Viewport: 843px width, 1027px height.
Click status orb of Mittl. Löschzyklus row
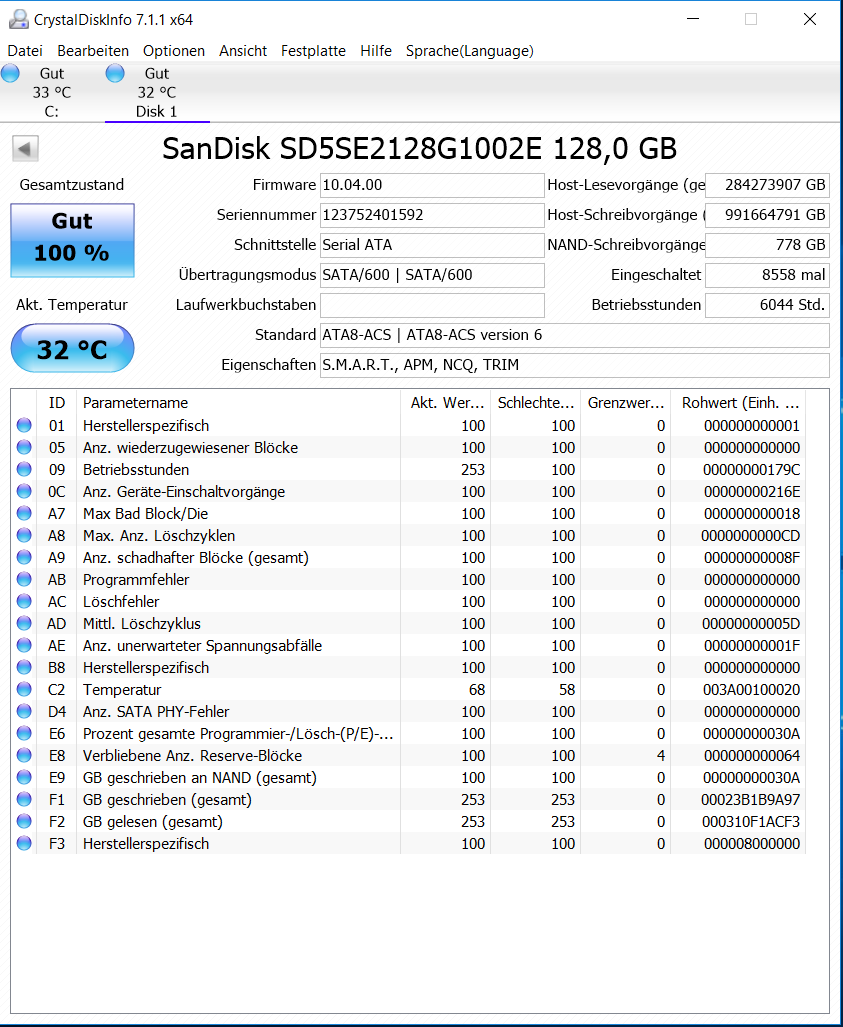(x=24, y=624)
